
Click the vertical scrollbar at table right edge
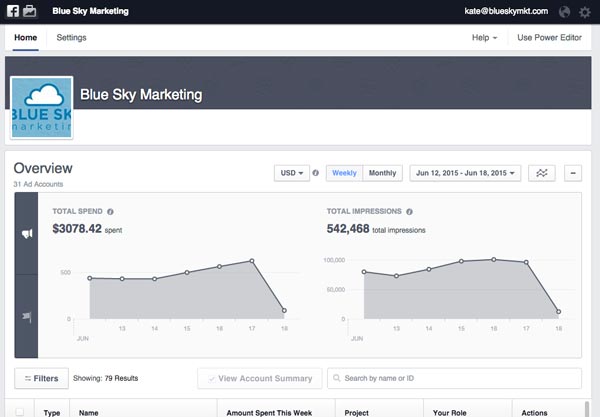coord(587,409)
